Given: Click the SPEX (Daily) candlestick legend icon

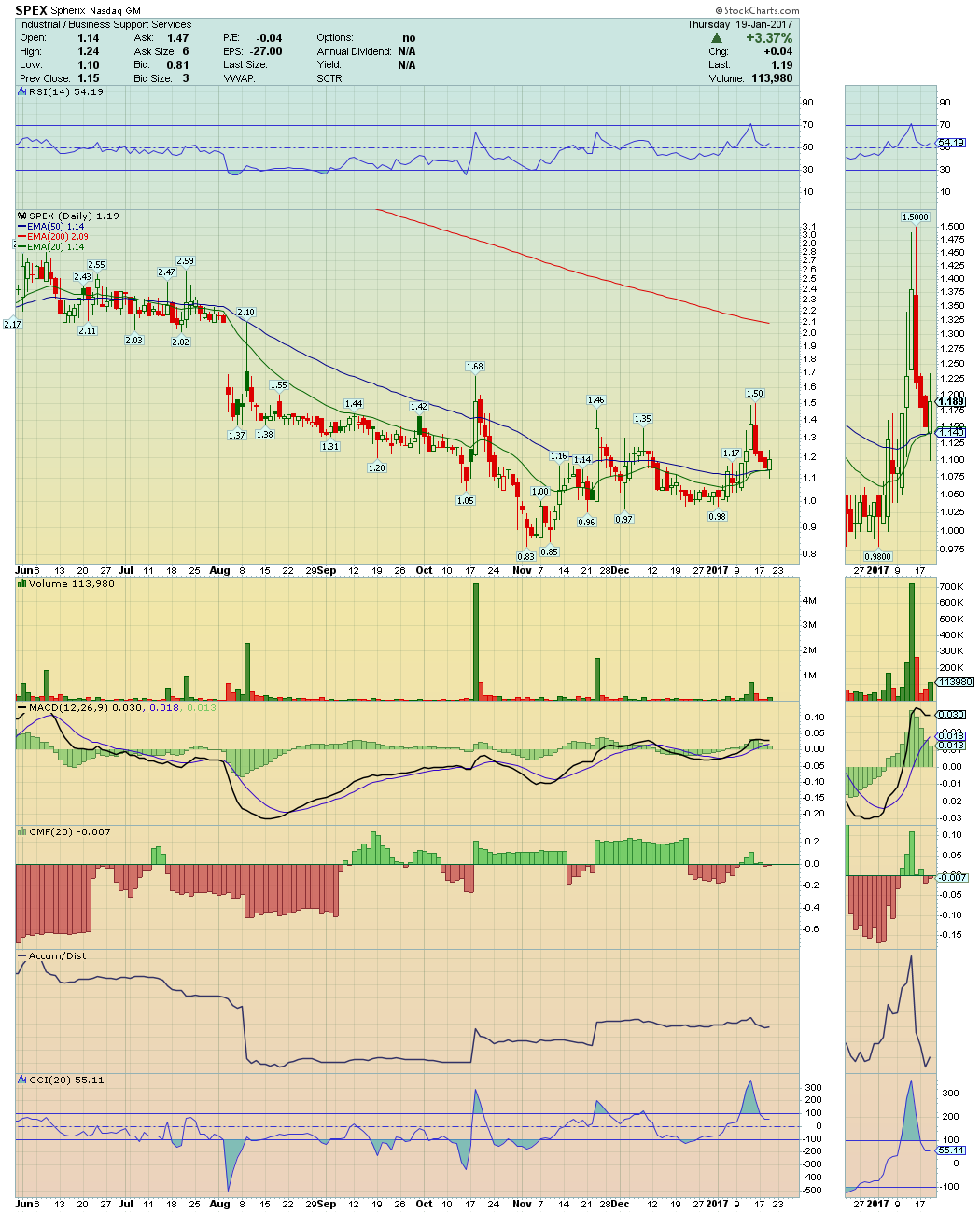Looking at the screenshot, I should click(23, 216).
